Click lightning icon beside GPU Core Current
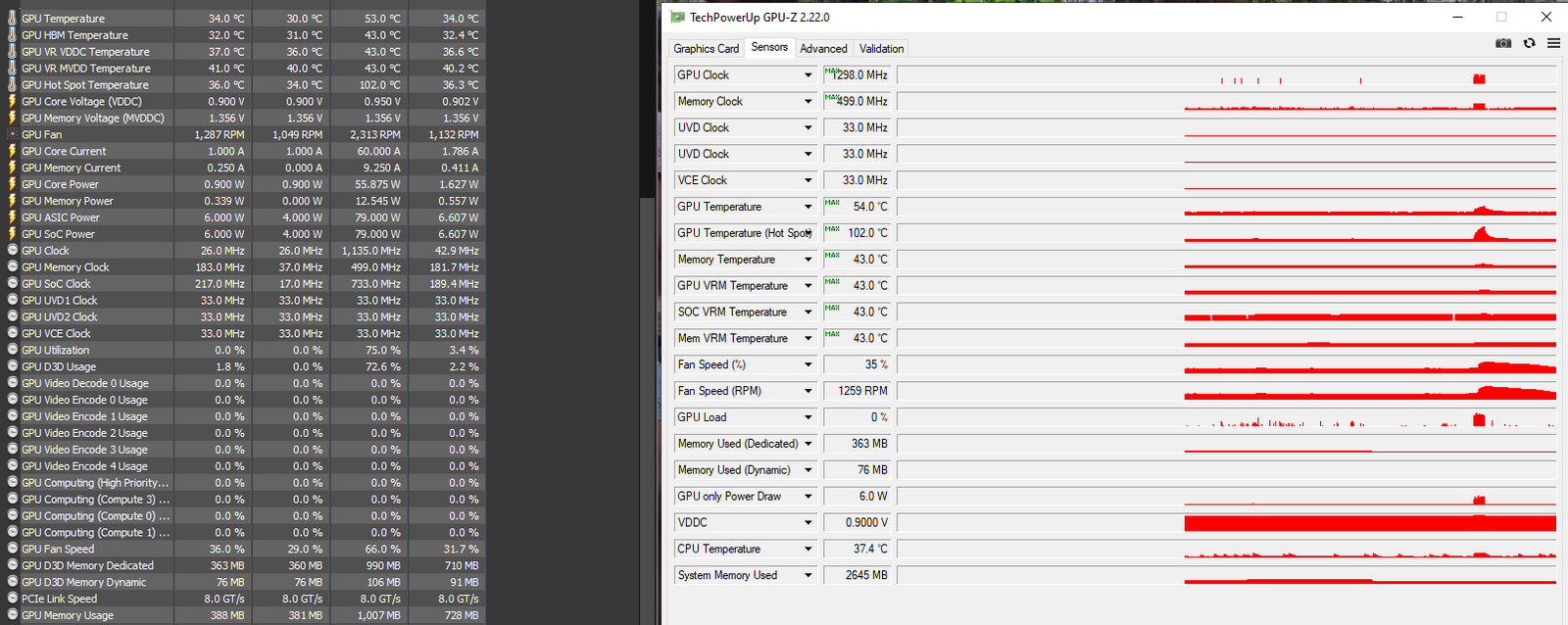The height and width of the screenshot is (625, 1568). [x=12, y=151]
